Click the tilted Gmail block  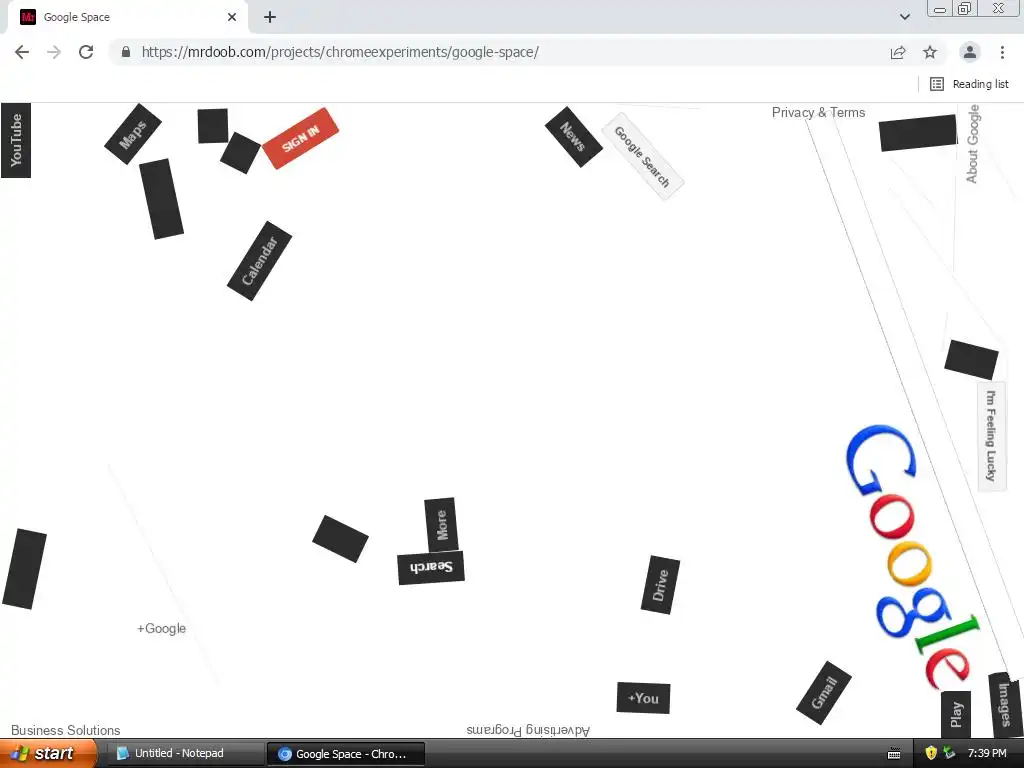824,693
